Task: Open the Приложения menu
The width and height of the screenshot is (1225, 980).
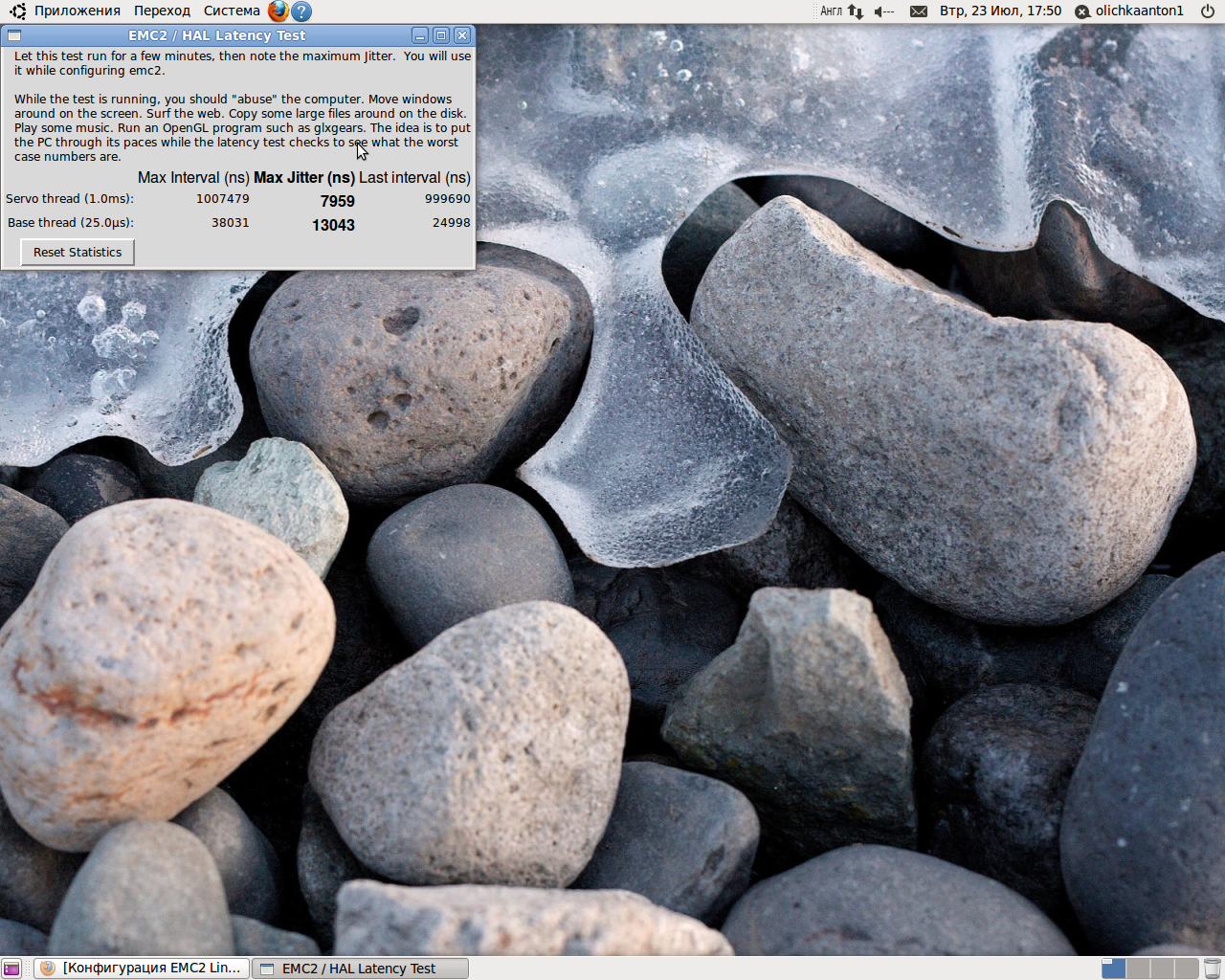Action: click(78, 11)
